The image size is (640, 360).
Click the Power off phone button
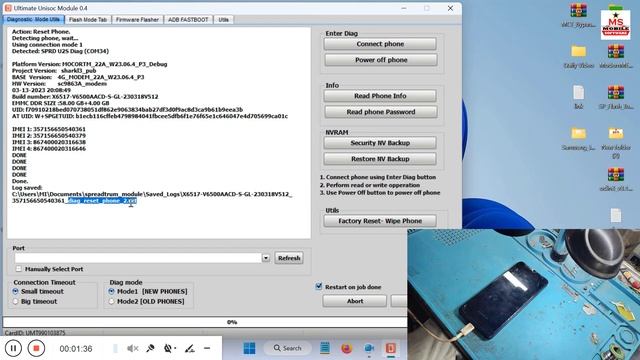381,60
